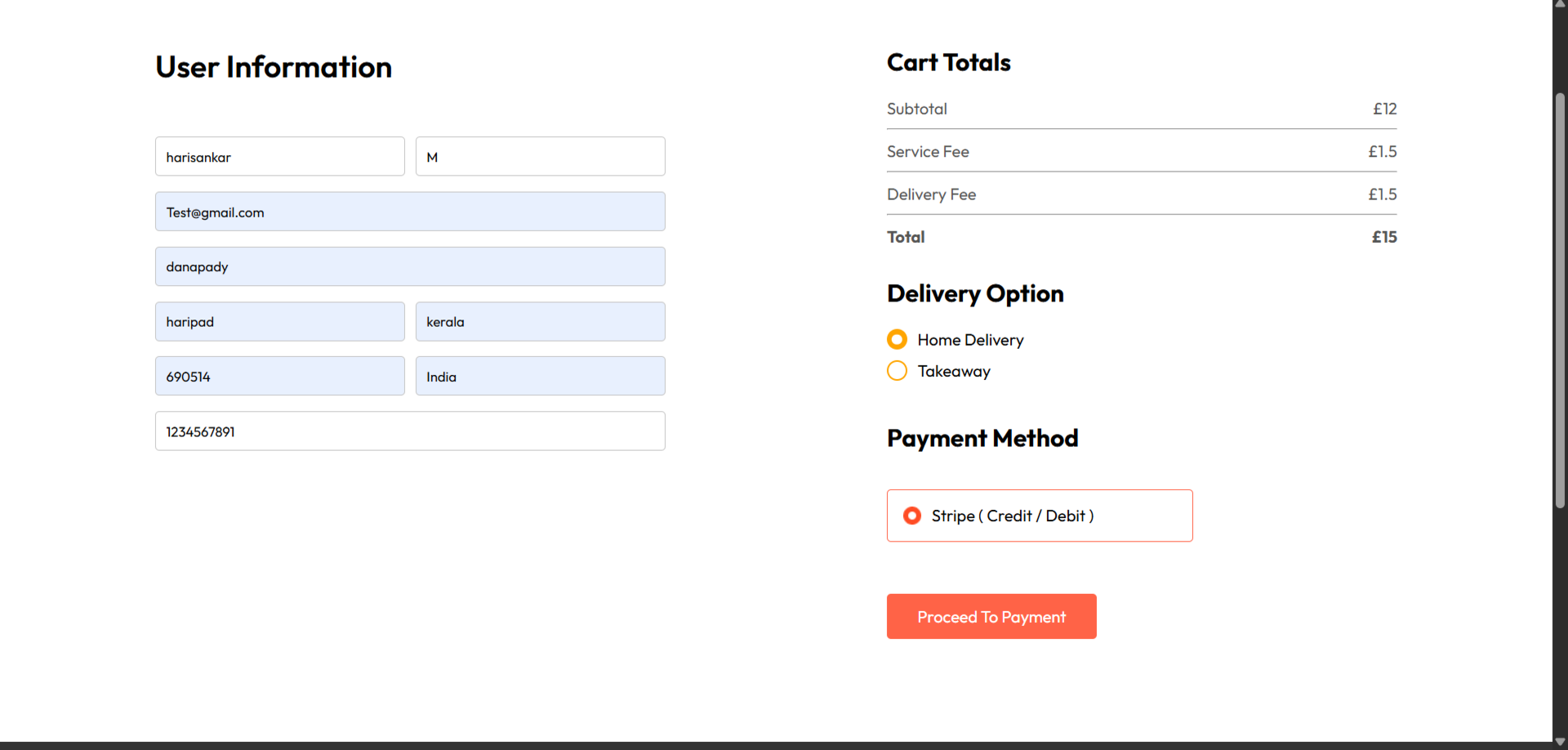Click the Total amount £15

[1384, 237]
